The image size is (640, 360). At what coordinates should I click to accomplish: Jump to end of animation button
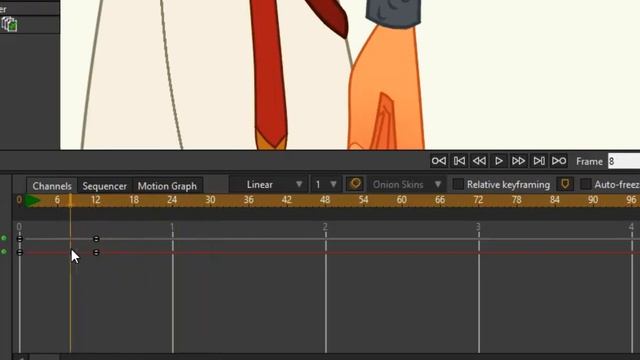pyautogui.click(x=559, y=161)
